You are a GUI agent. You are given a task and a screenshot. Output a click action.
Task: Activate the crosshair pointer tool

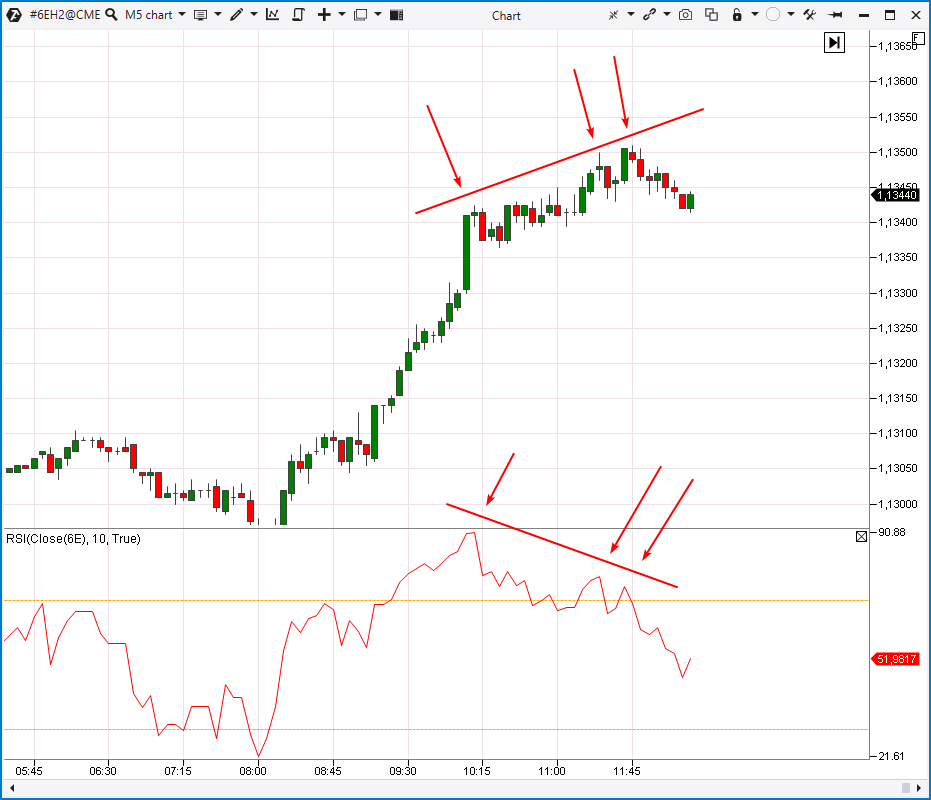[x=612, y=15]
